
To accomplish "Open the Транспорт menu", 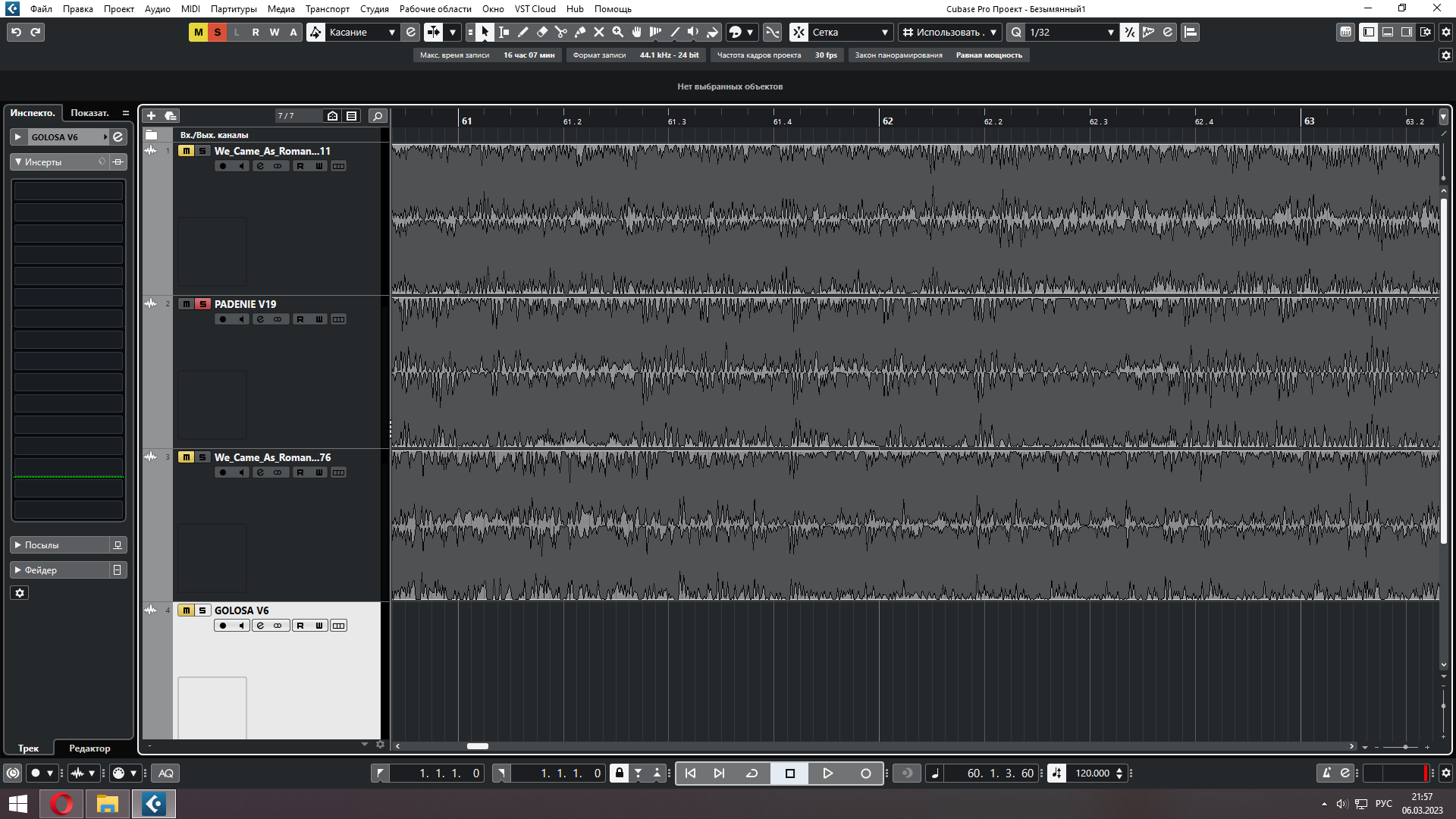I will pos(327,9).
